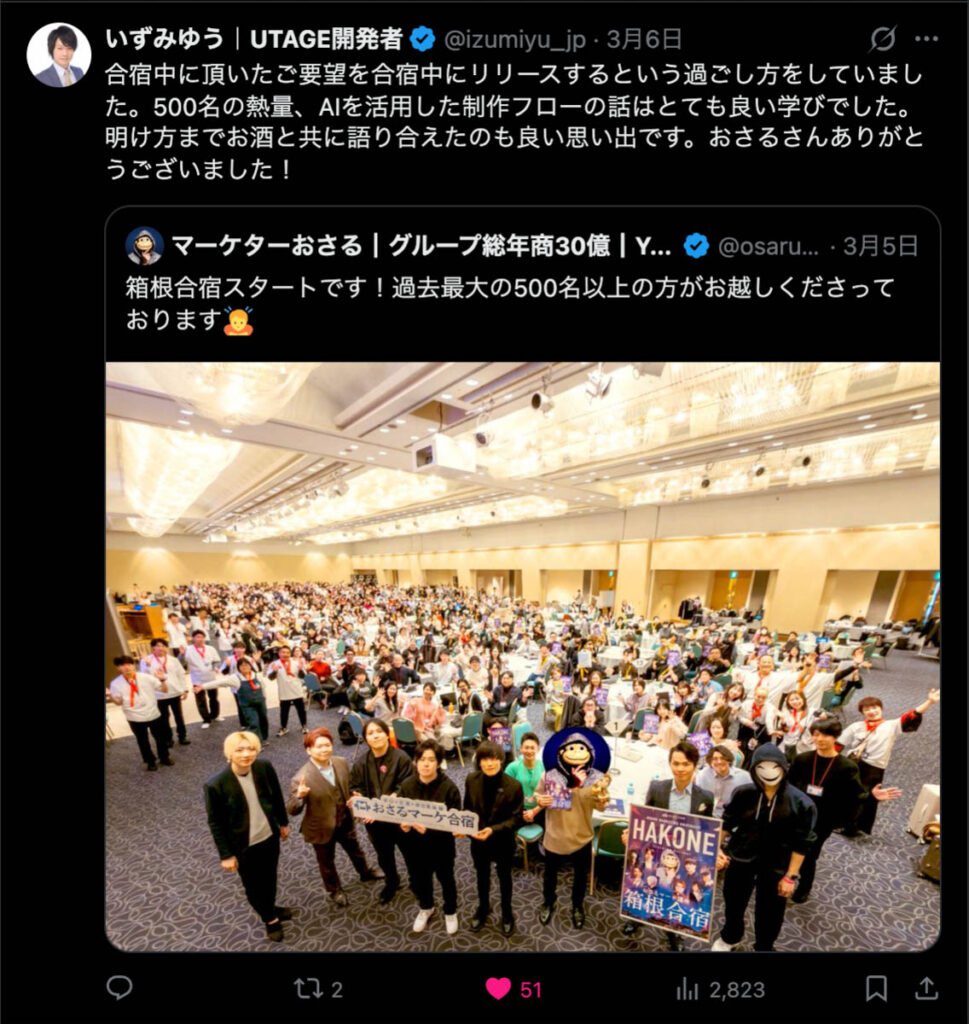Click the Grok slashed-circle icon

[882, 39]
